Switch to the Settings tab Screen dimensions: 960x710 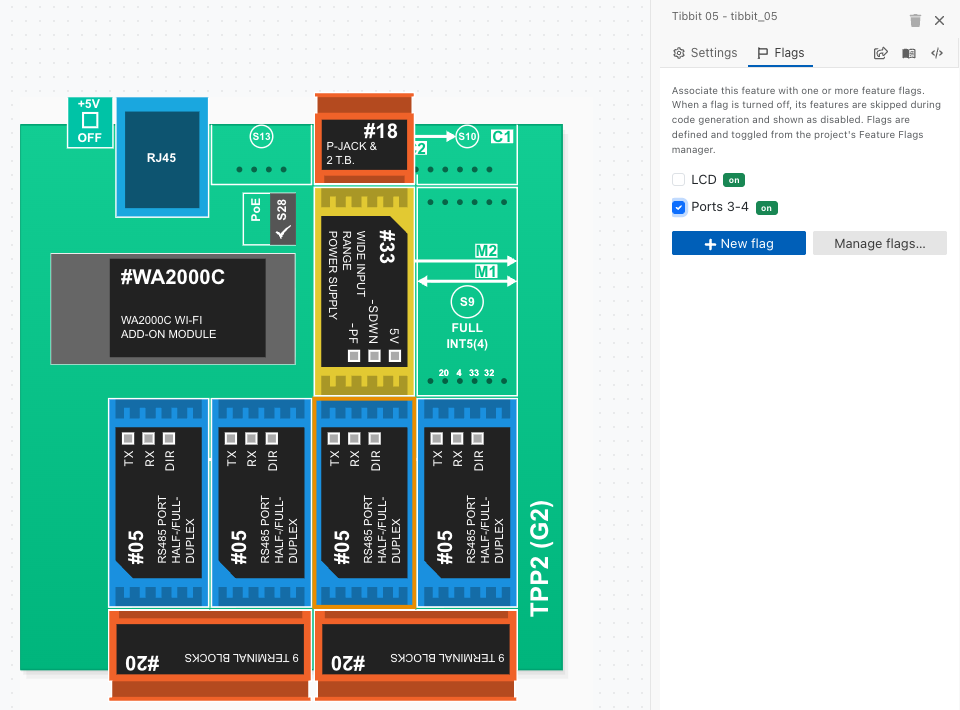click(x=705, y=53)
